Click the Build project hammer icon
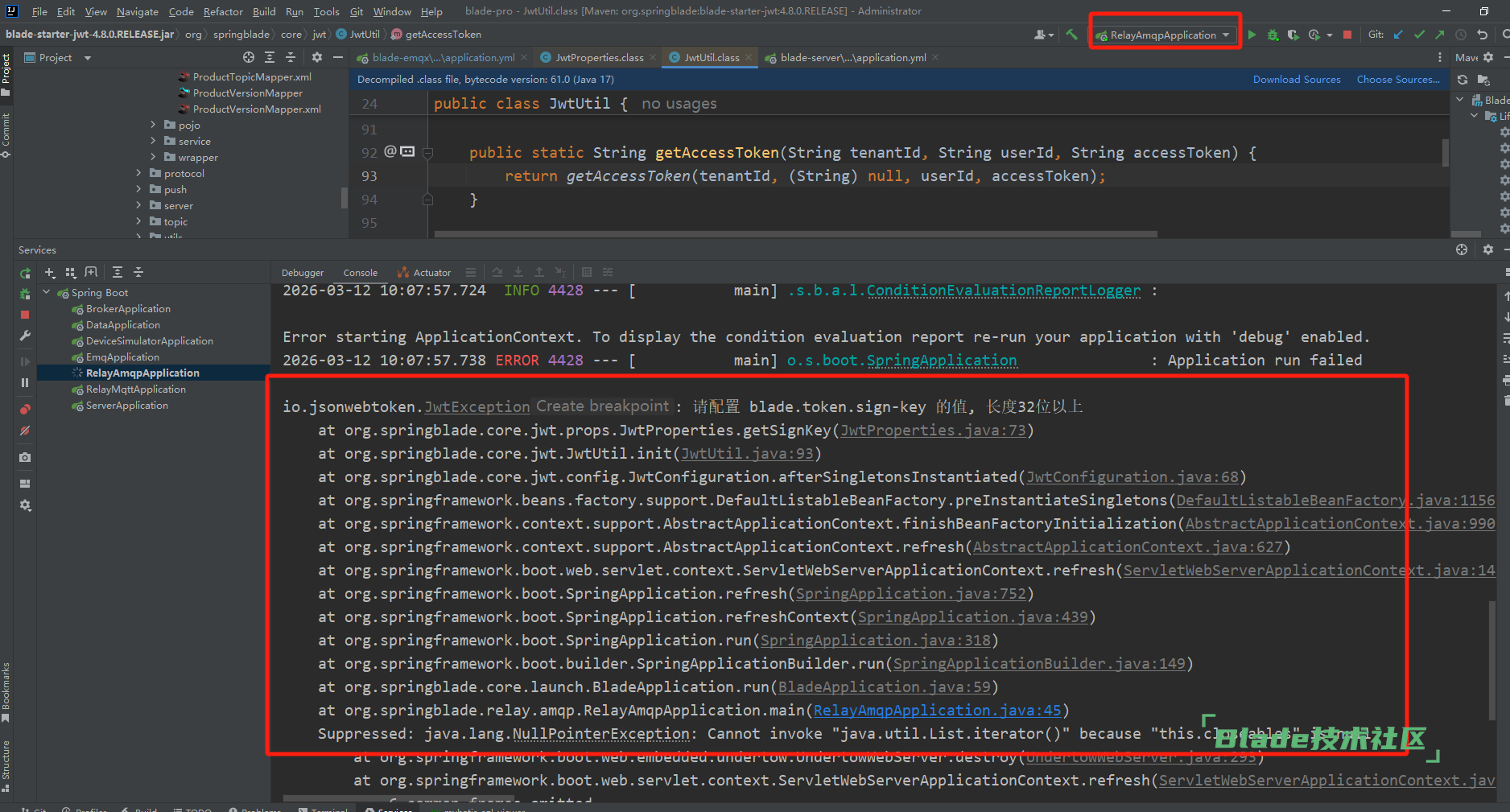 (1071, 35)
